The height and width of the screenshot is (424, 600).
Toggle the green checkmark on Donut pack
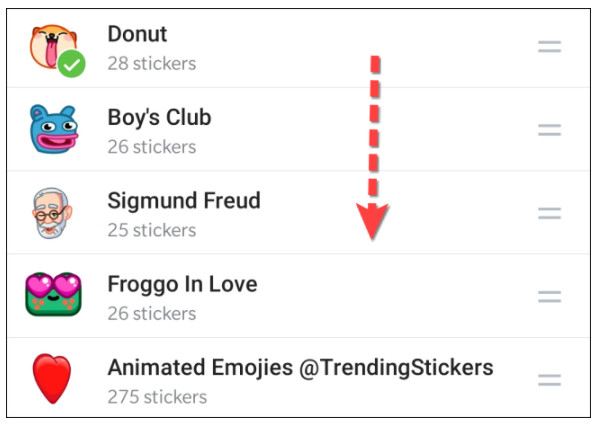pos(70,64)
